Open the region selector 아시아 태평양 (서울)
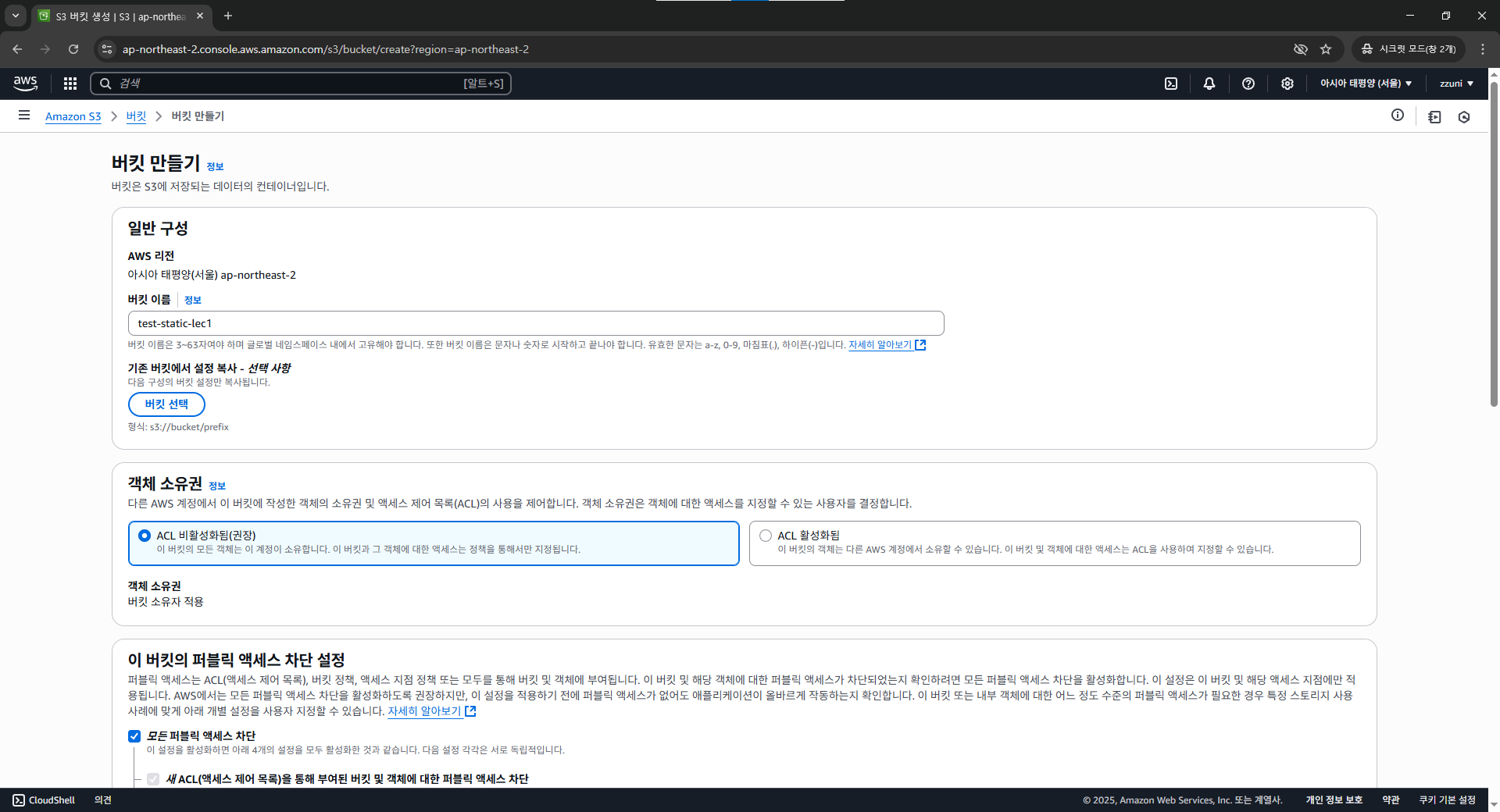 tap(1366, 84)
